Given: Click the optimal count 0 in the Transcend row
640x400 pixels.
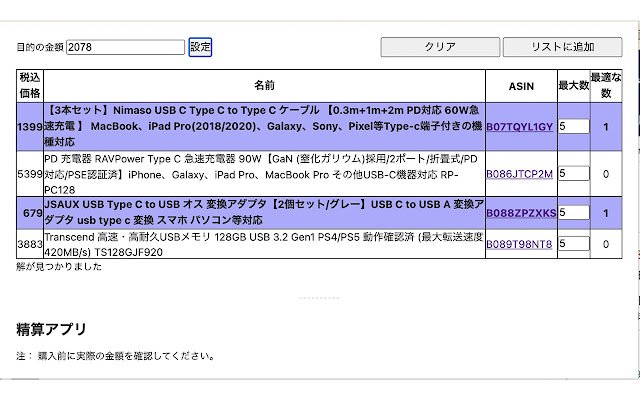Looking at the screenshot, I should pos(606,244).
